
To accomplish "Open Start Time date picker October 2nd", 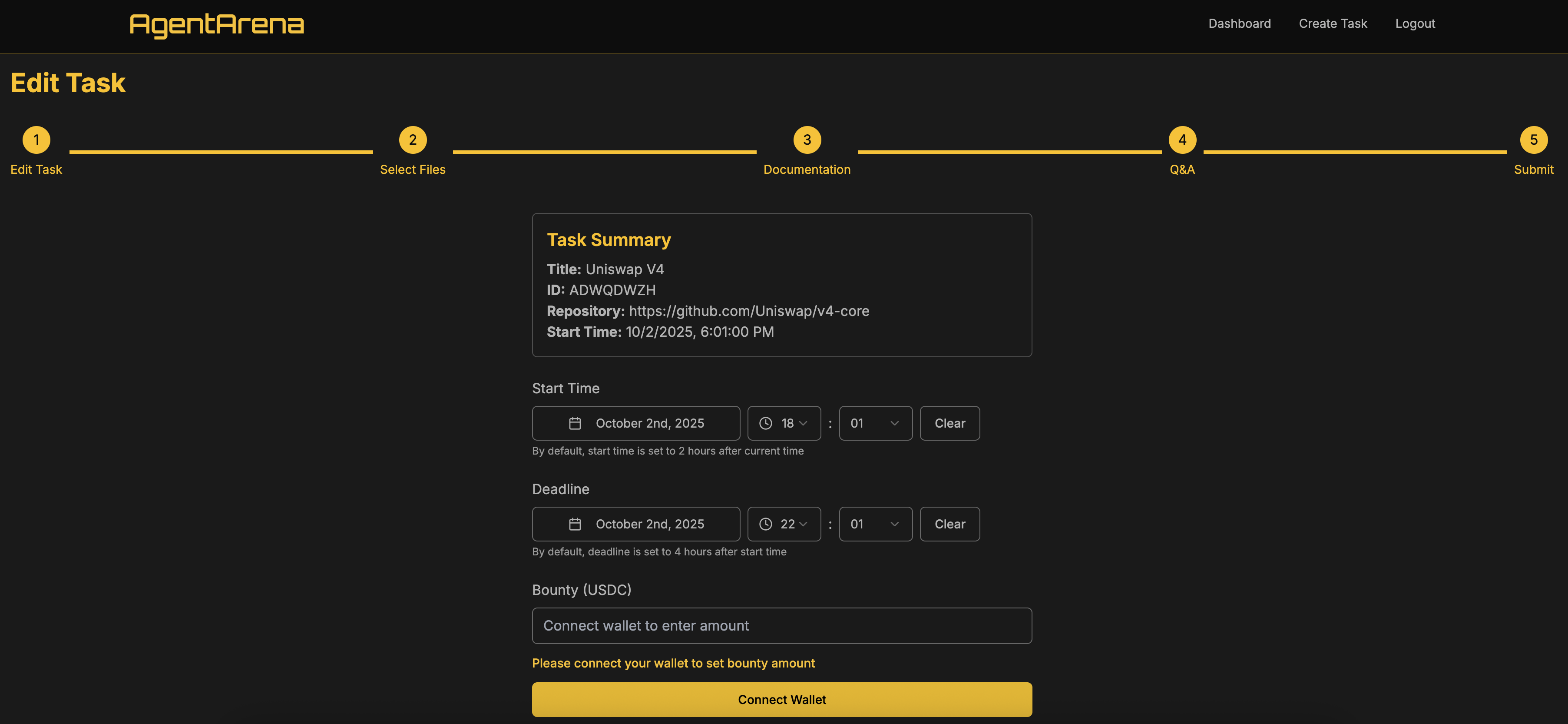I will 649,423.
